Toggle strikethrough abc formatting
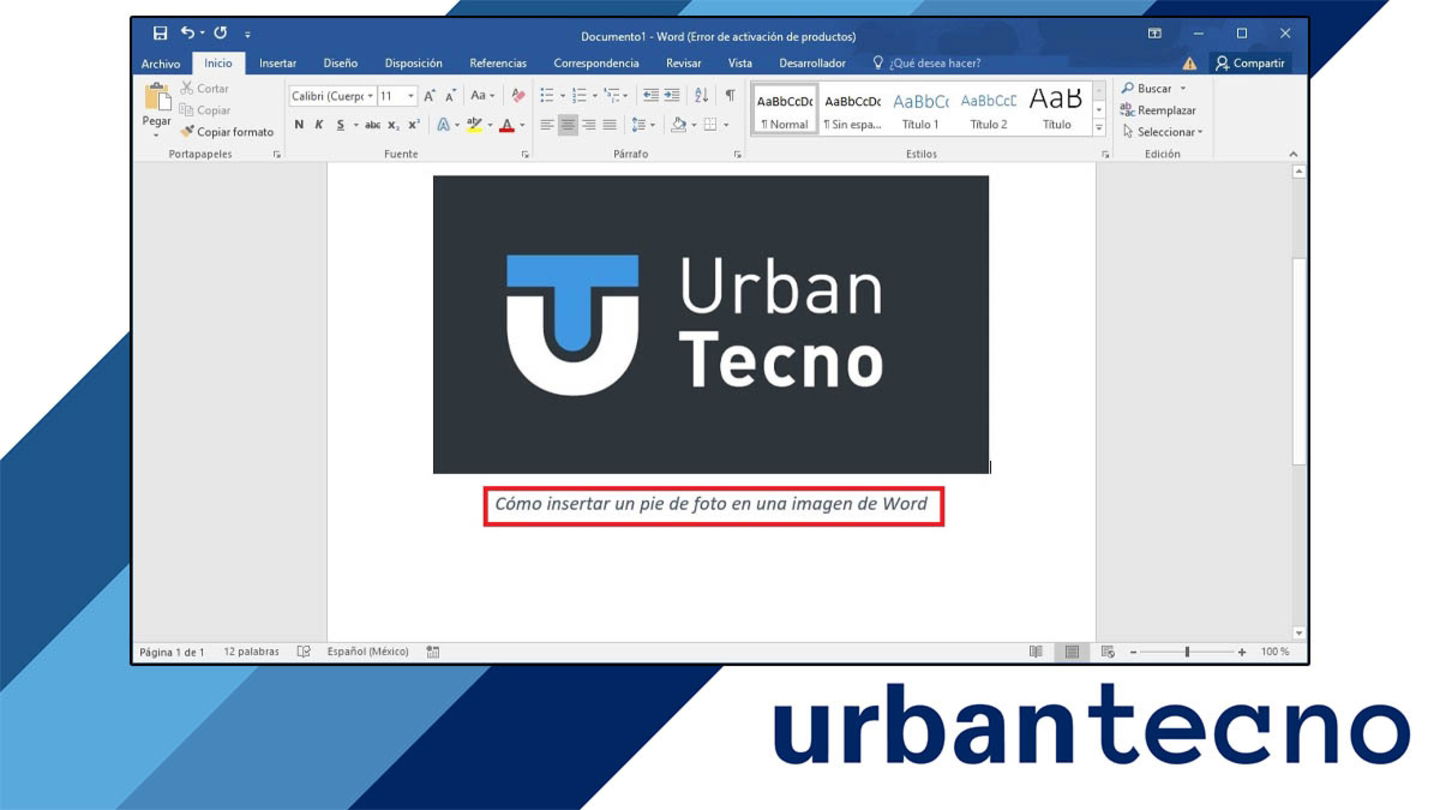 (x=372, y=125)
